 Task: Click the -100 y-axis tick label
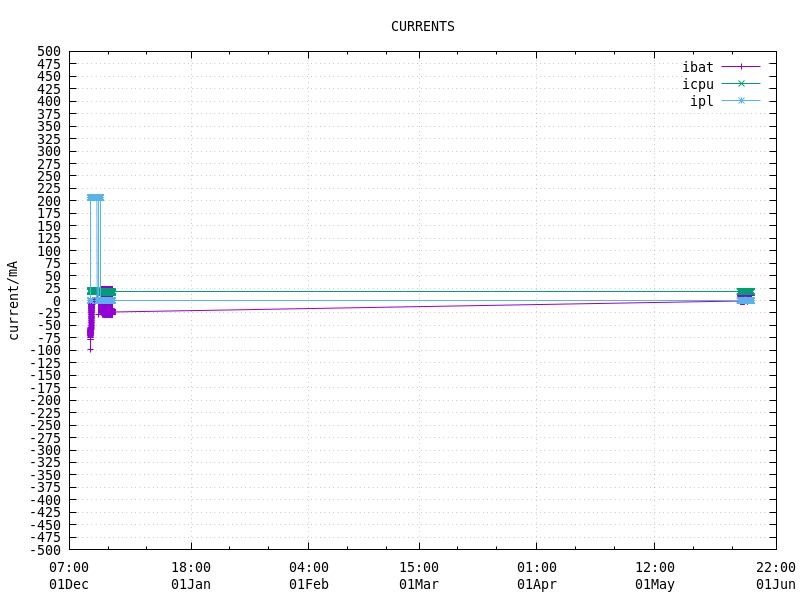tap(45, 351)
